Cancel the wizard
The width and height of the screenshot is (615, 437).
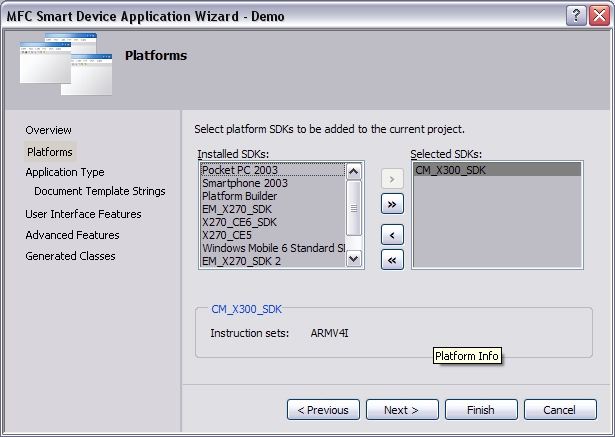click(560, 410)
